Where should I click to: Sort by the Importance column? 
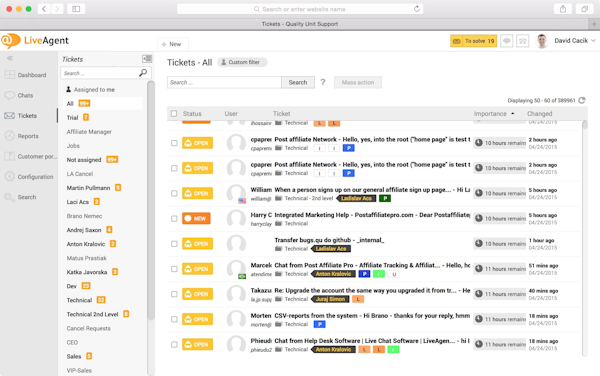pyautogui.click(x=494, y=114)
